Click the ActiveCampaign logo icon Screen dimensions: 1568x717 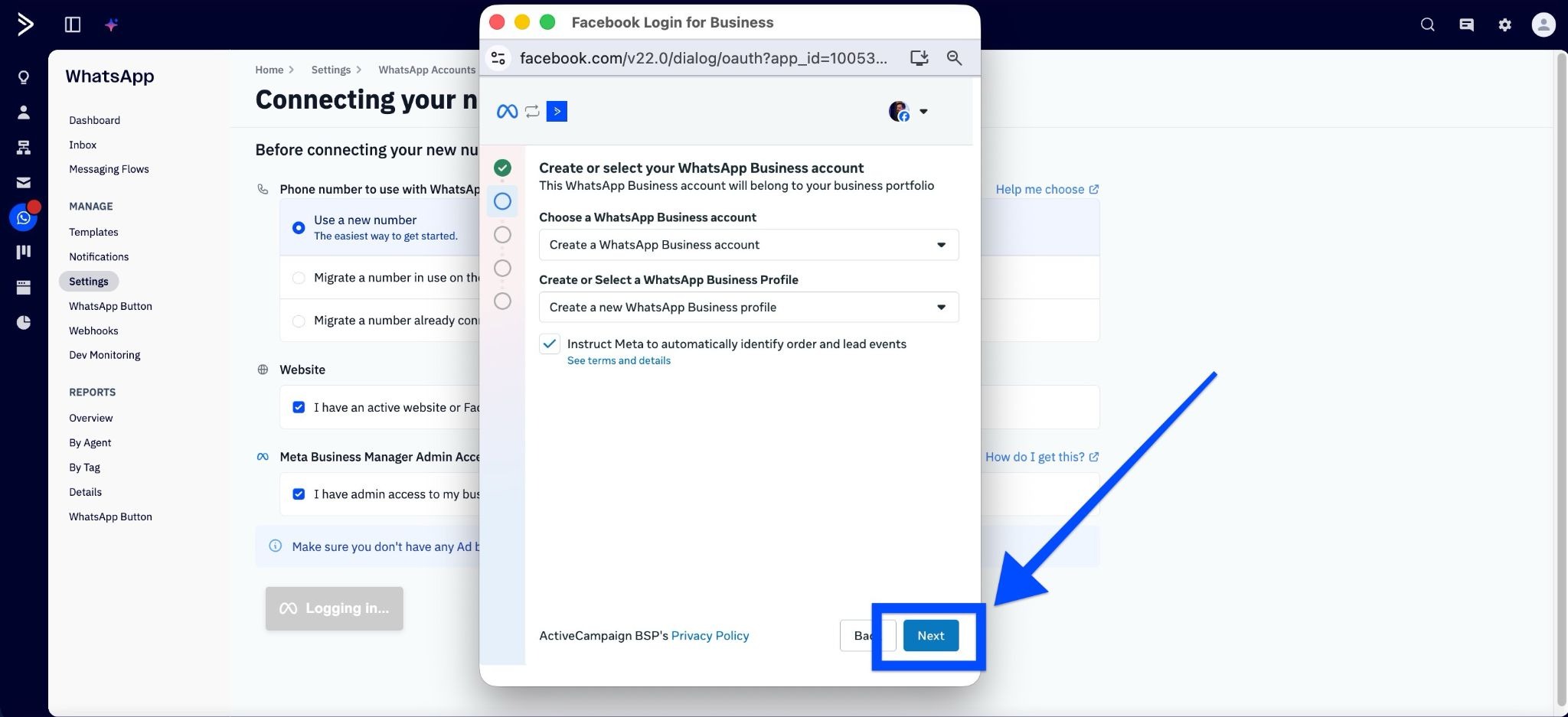24,24
